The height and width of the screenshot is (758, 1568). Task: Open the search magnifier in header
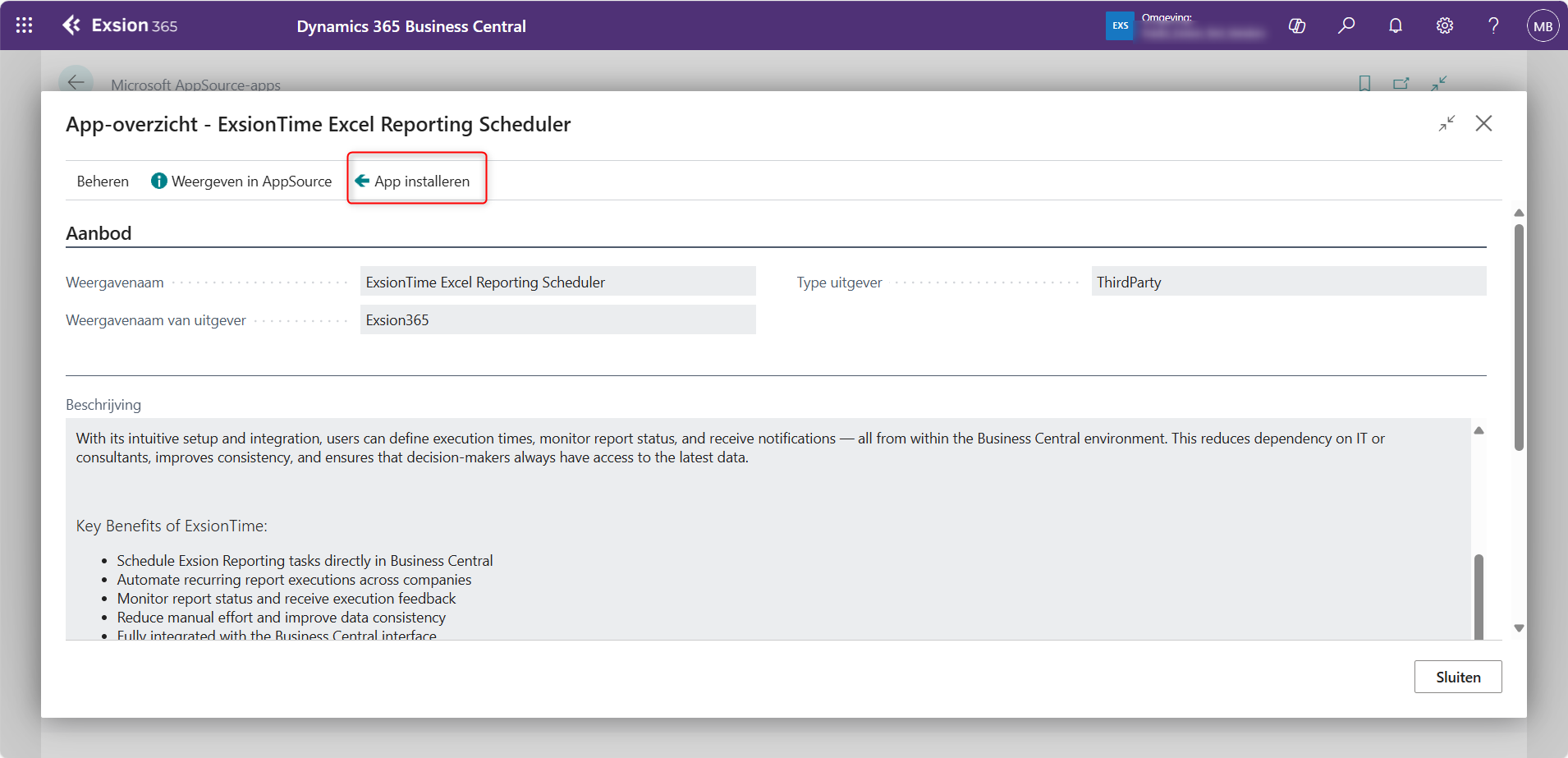tap(1346, 25)
